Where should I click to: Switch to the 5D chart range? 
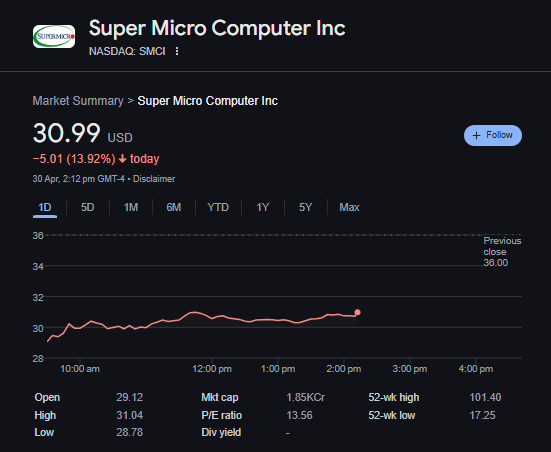coord(87,207)
